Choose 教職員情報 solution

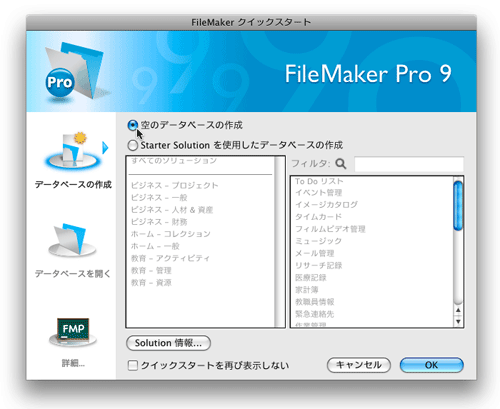click(x=315, y=302)
